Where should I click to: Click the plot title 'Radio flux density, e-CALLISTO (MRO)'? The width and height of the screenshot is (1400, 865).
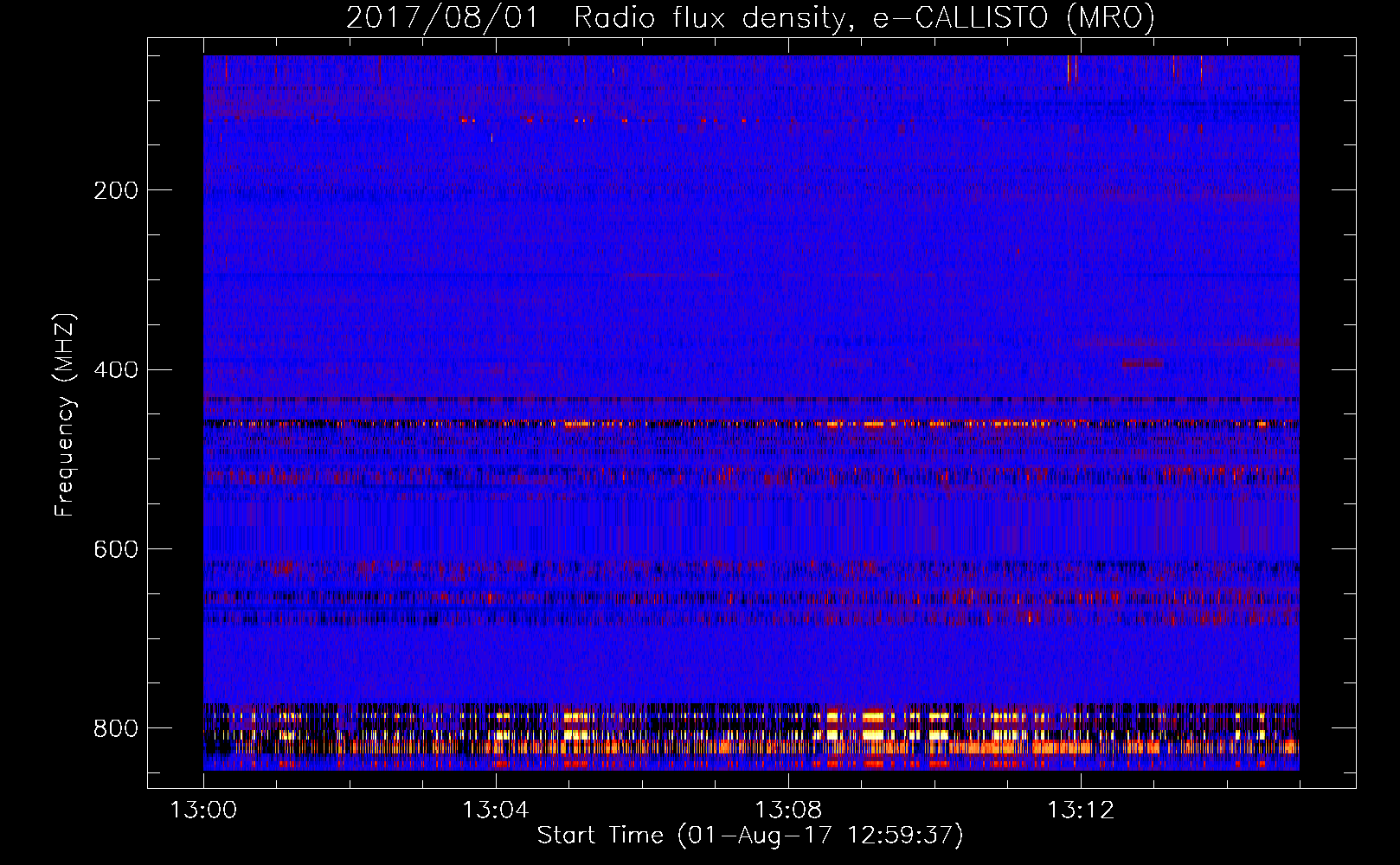tap(864, 18)
